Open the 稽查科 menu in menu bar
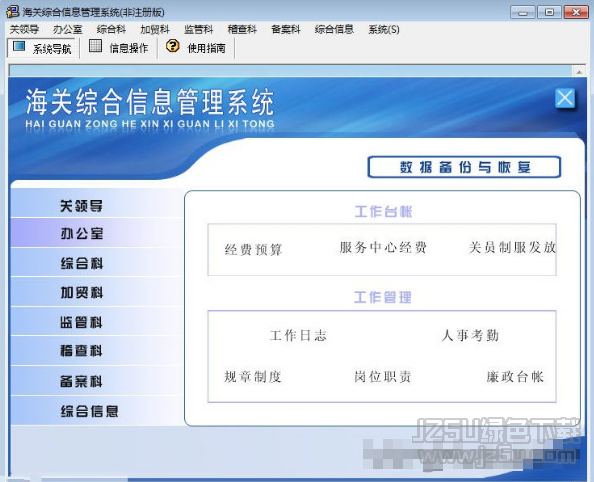The height and width of the screenshot is (482, 594). point(242,30)
